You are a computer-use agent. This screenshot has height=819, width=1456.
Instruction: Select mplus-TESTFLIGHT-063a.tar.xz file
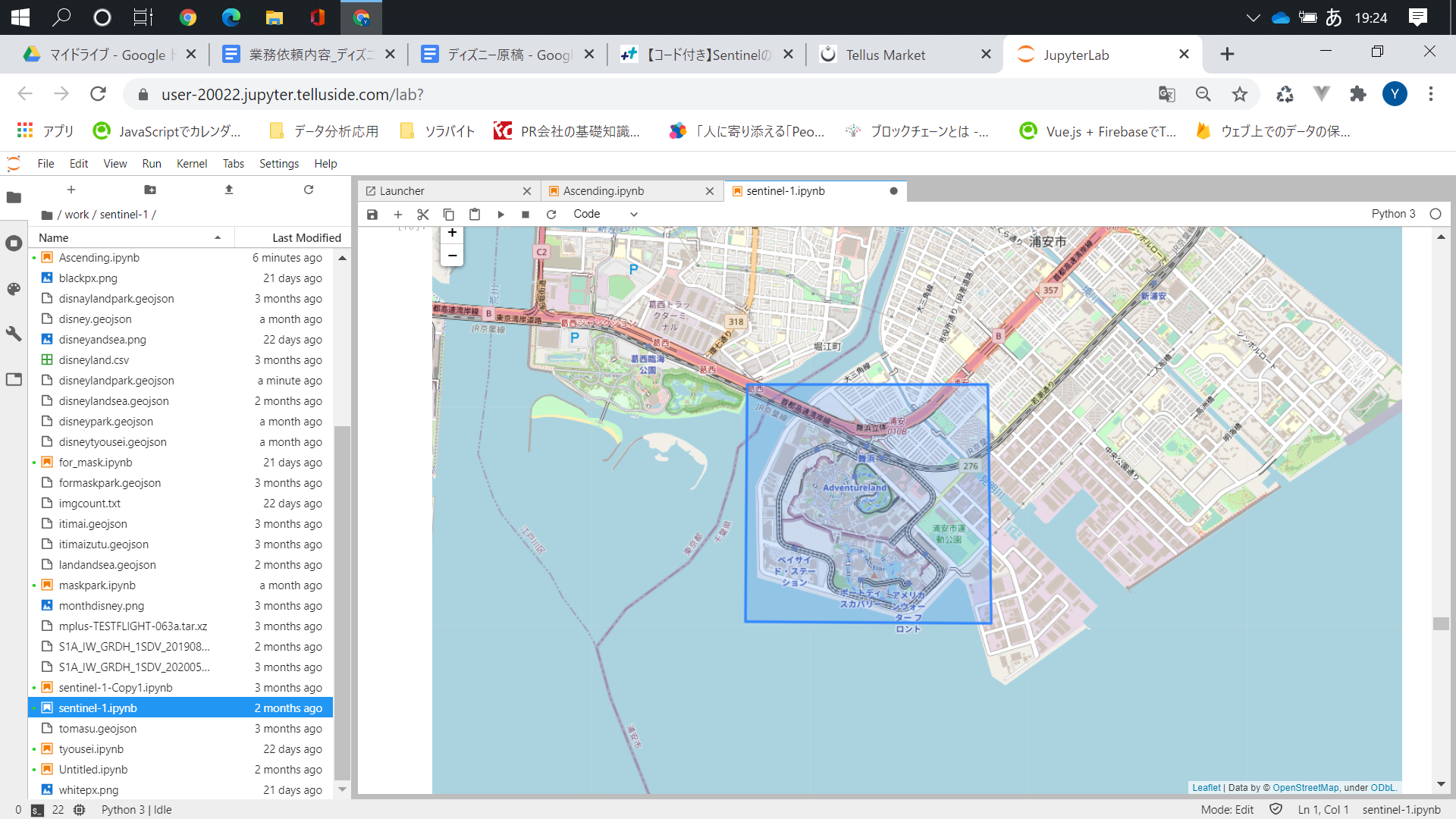[180, 626]
